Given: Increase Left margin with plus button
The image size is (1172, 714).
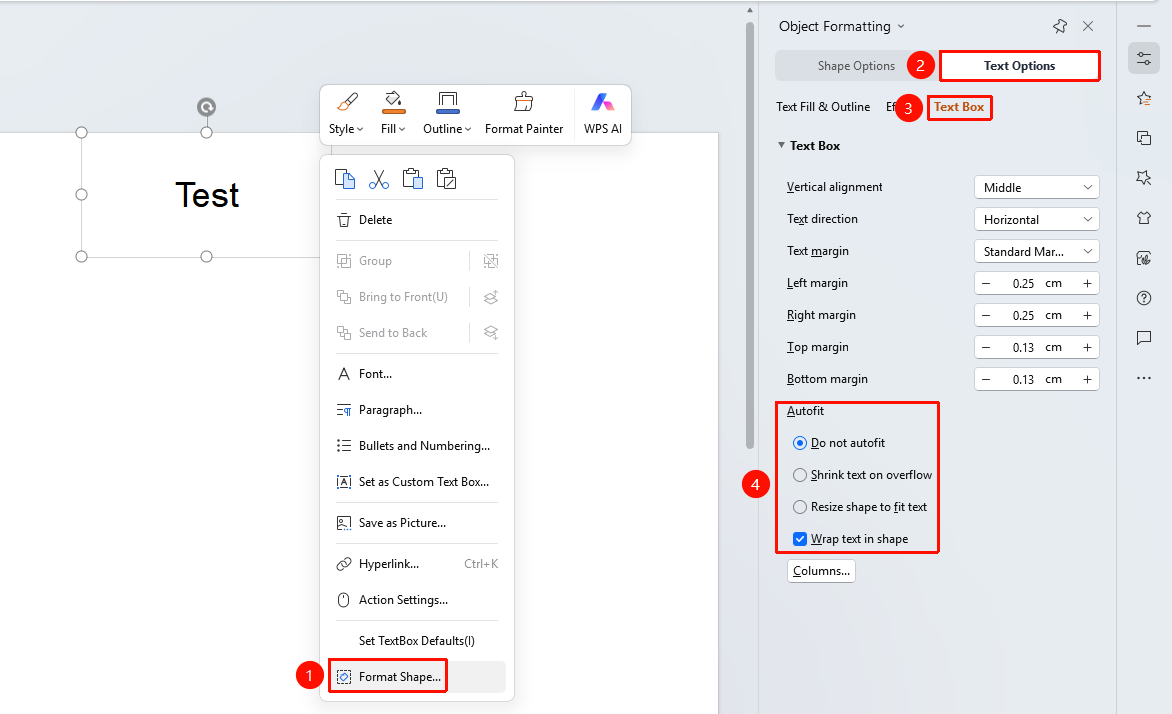Looking at the screenshot, I should coord(1087,283).
